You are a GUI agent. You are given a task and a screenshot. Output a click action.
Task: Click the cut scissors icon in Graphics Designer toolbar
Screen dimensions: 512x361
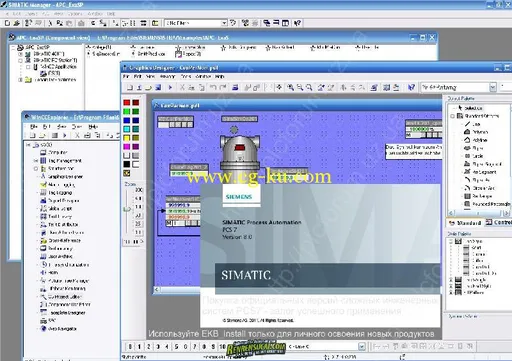[x=182, y=87]
